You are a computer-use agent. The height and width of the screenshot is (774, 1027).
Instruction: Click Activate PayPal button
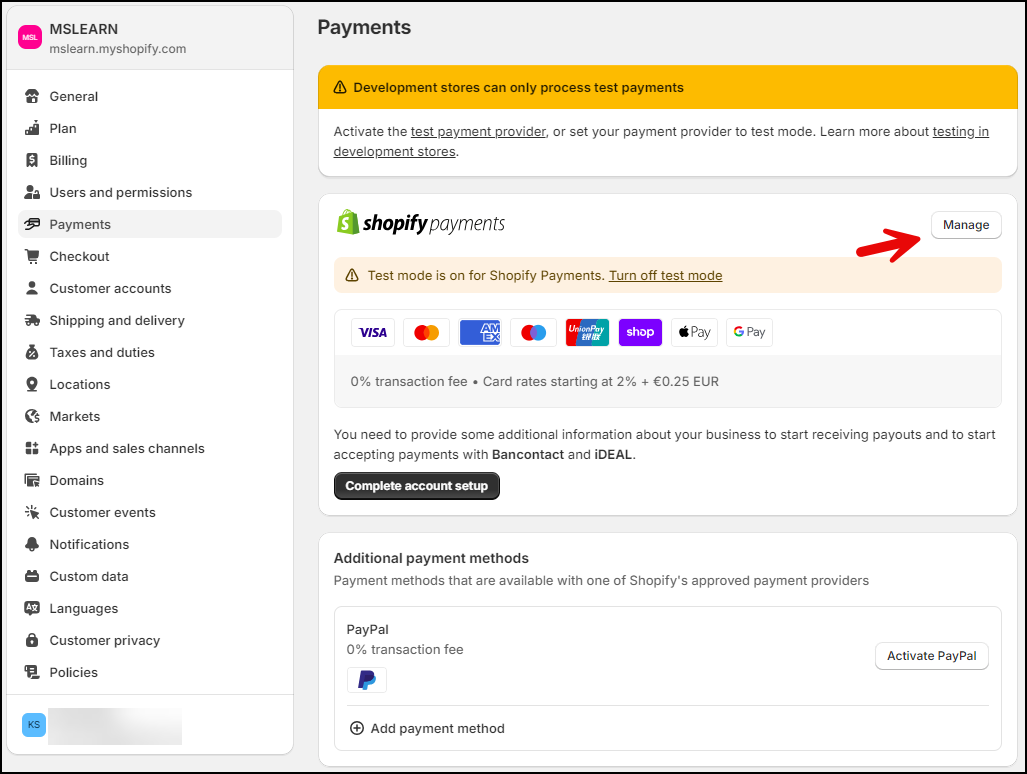coord(931,656)
